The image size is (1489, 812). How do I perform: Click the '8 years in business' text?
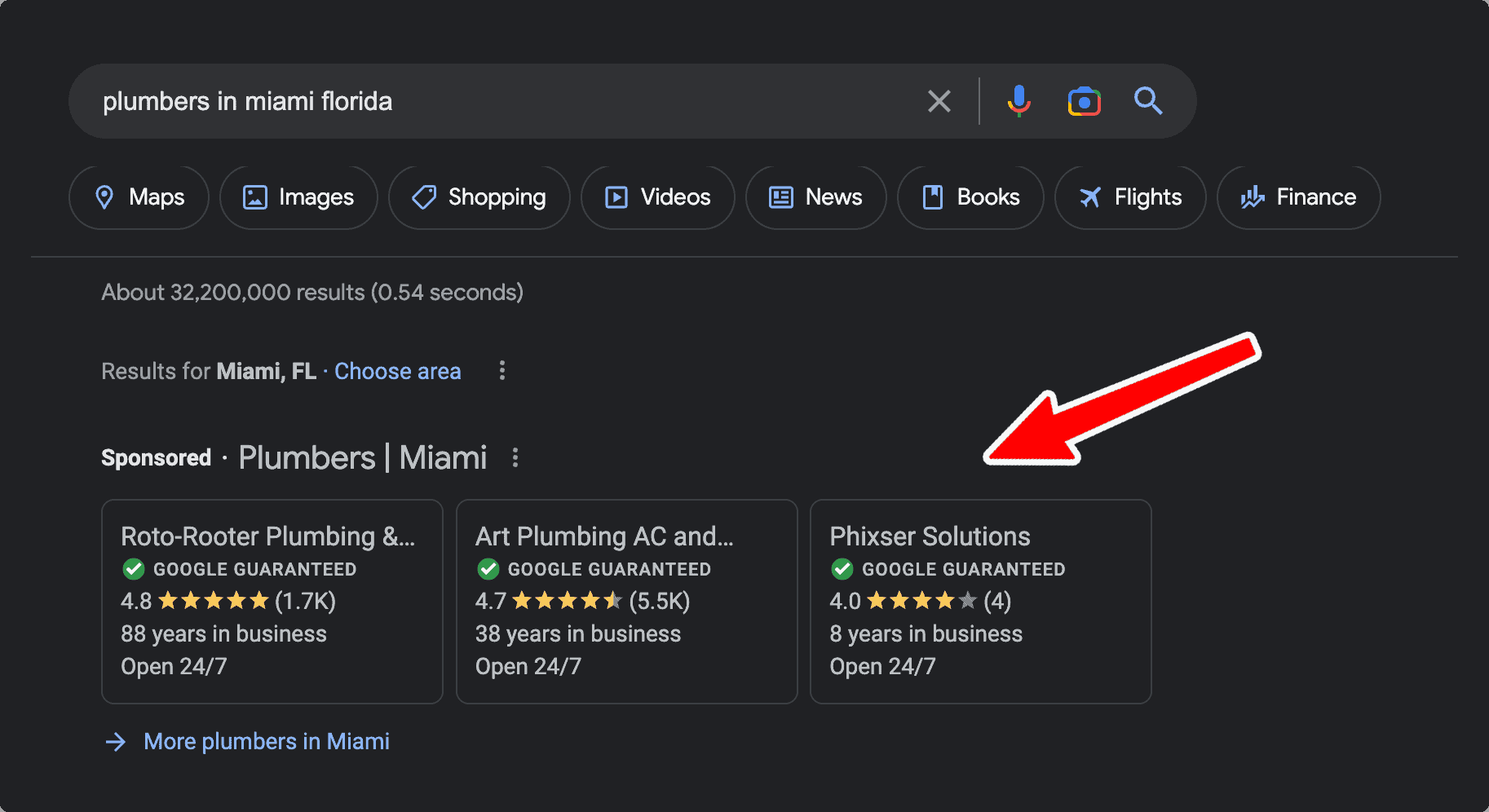coord(926,634)
